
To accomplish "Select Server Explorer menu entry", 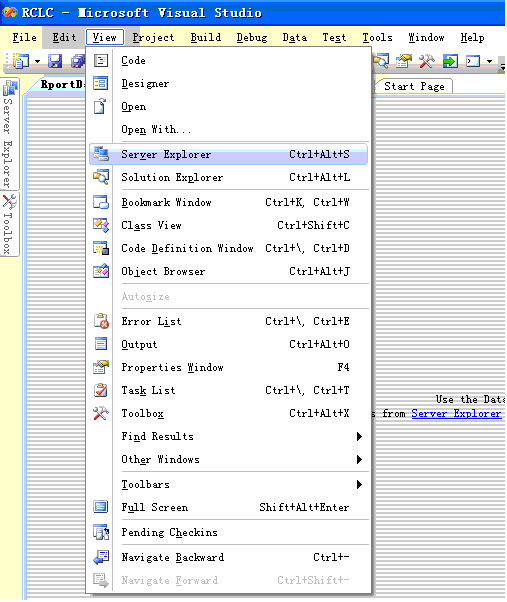I will pyautogui.click(x=228, y=154).
